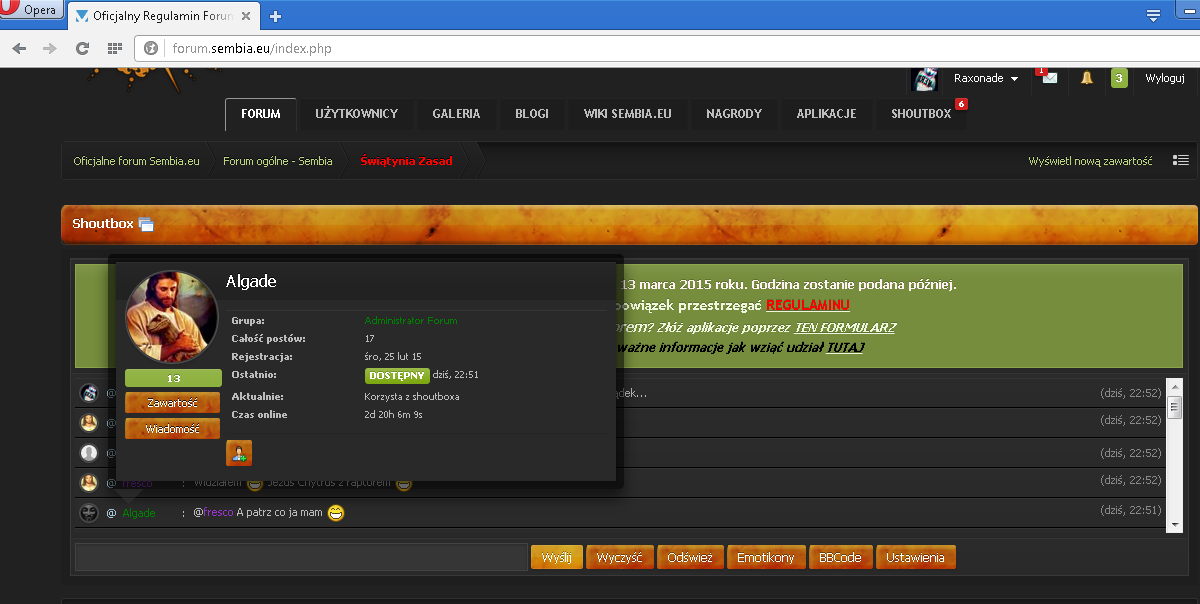1200x604 pixels.
Task: Add Algade as a friend icon
Action: [x=239, y=453]
